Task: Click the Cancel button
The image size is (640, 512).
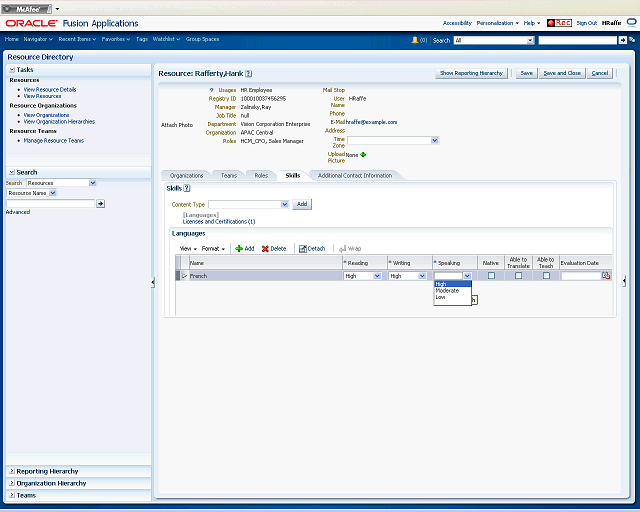Action: 600,73
